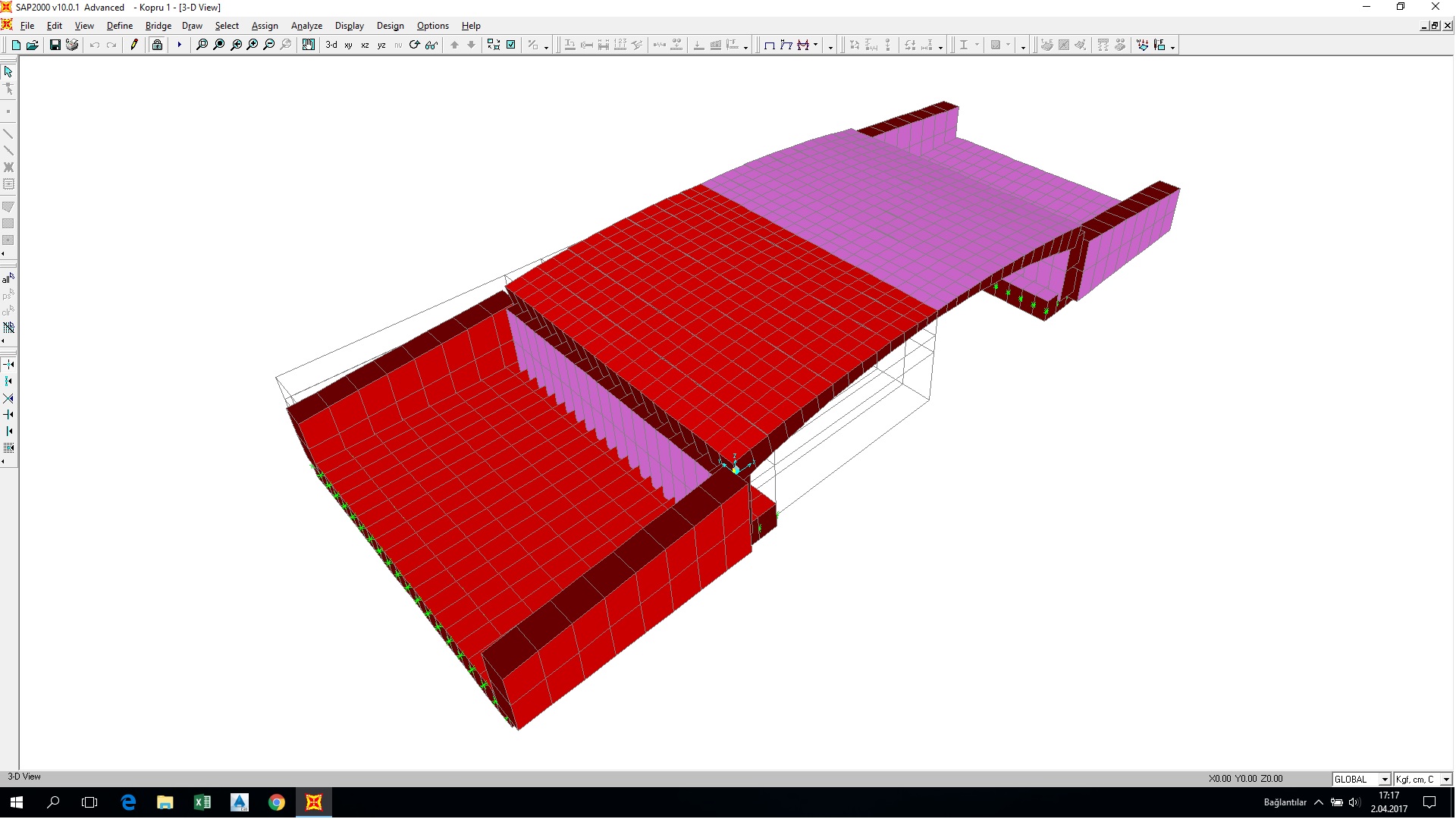Screen dimensions: 1456x819
Task: Move down in list arrow icon
Action: (x=471, y=45)
